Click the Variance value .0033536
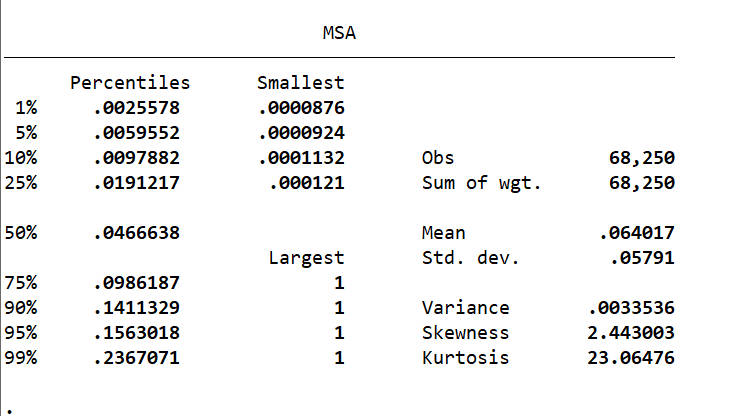This screenshot has height=416, width=753. [x=630, y=308]
